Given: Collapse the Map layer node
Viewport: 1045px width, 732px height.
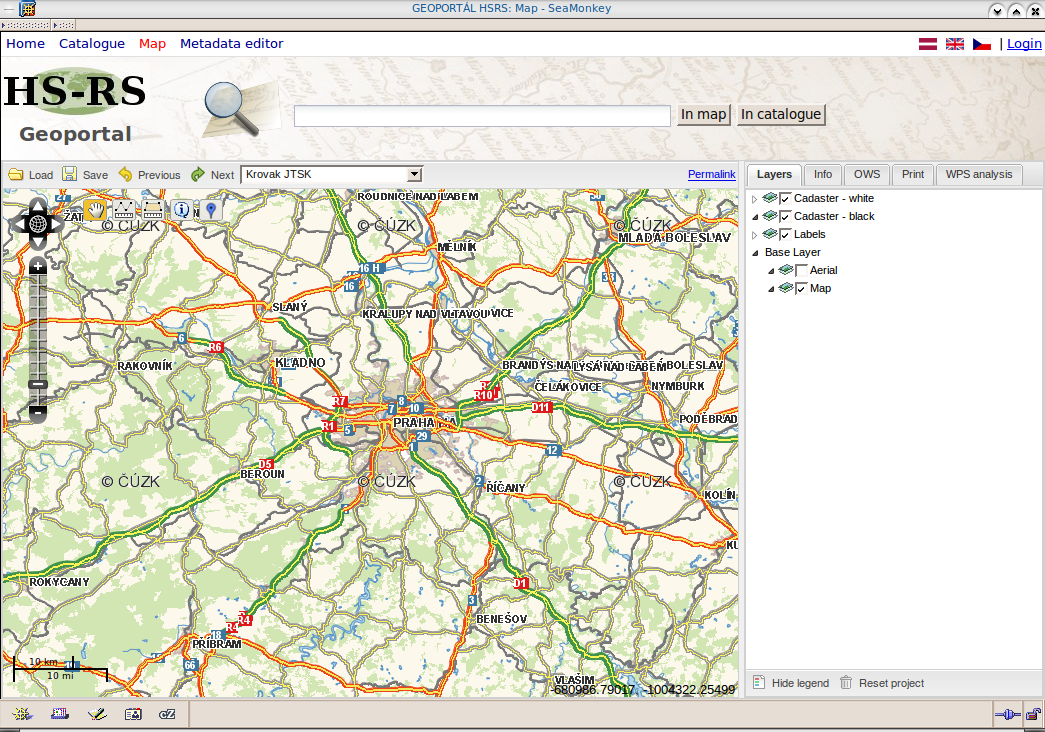Looking at the screenshot, I should (x=771, y=289).
